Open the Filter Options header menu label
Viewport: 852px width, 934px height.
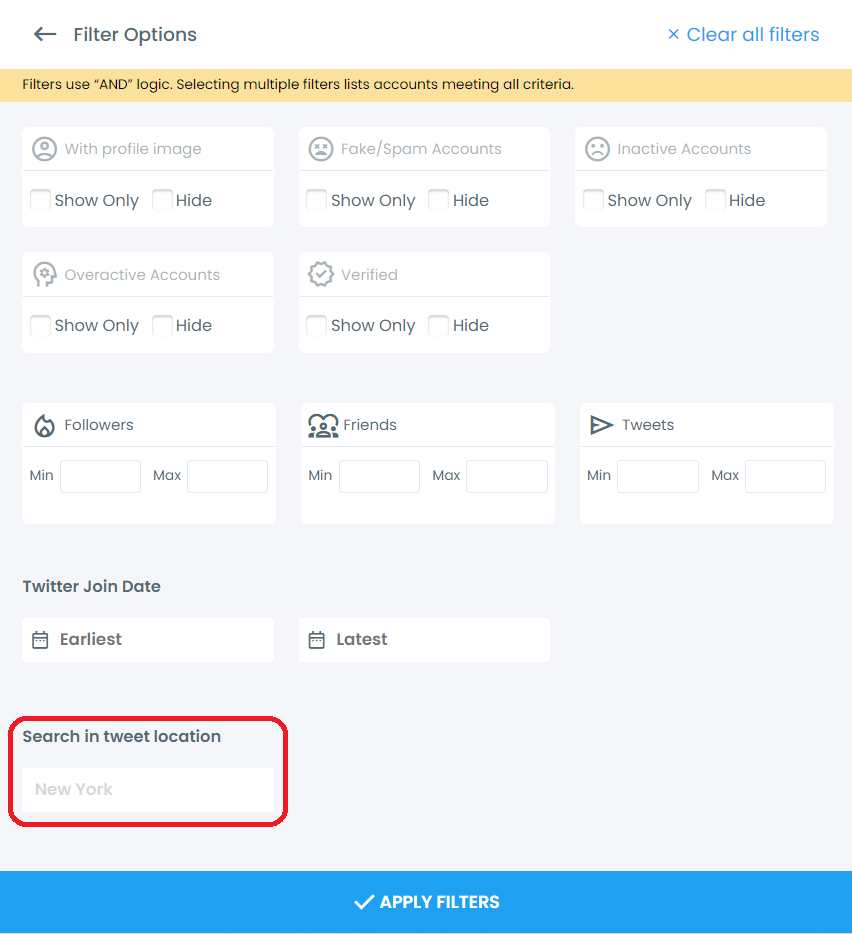pos(134,34)
